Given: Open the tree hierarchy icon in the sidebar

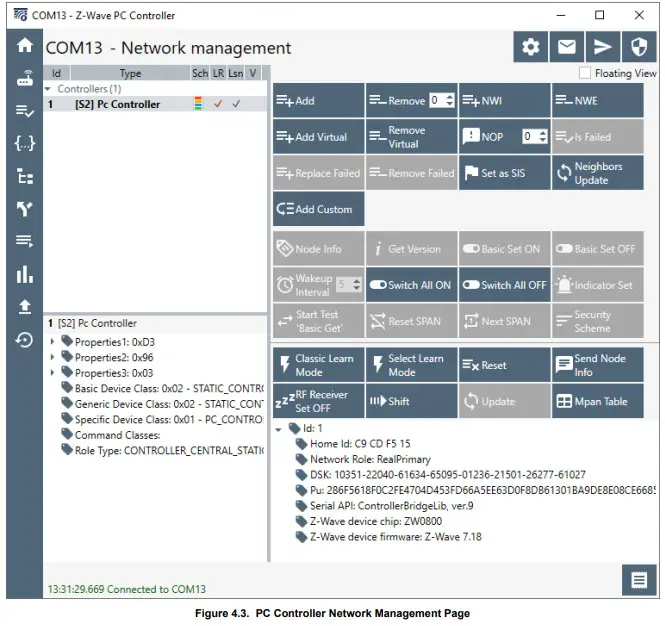Looking at the screenshot, I should click(25, 176).
